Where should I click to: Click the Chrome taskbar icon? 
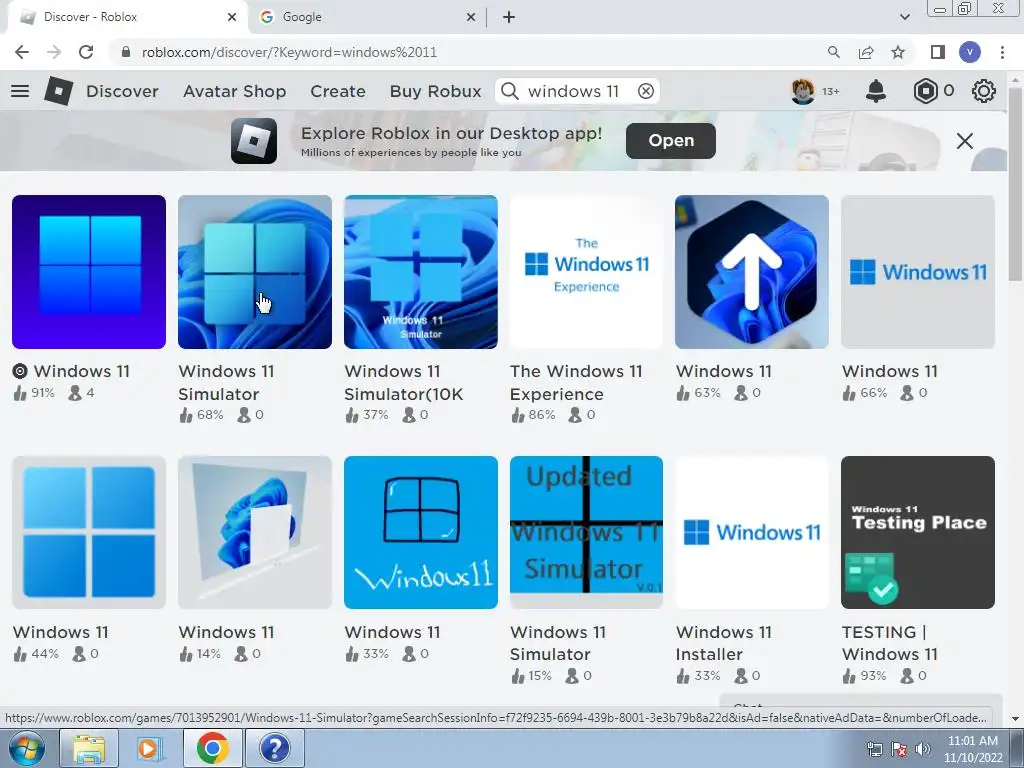click(212, 748)
